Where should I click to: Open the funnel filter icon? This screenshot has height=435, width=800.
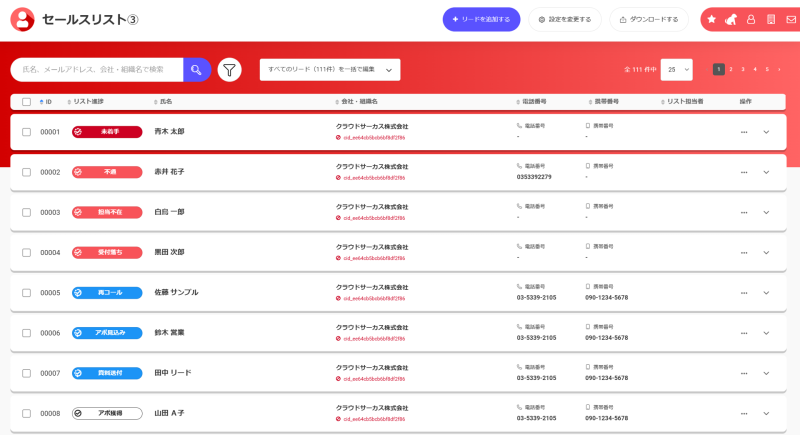[x=230, y=70]
